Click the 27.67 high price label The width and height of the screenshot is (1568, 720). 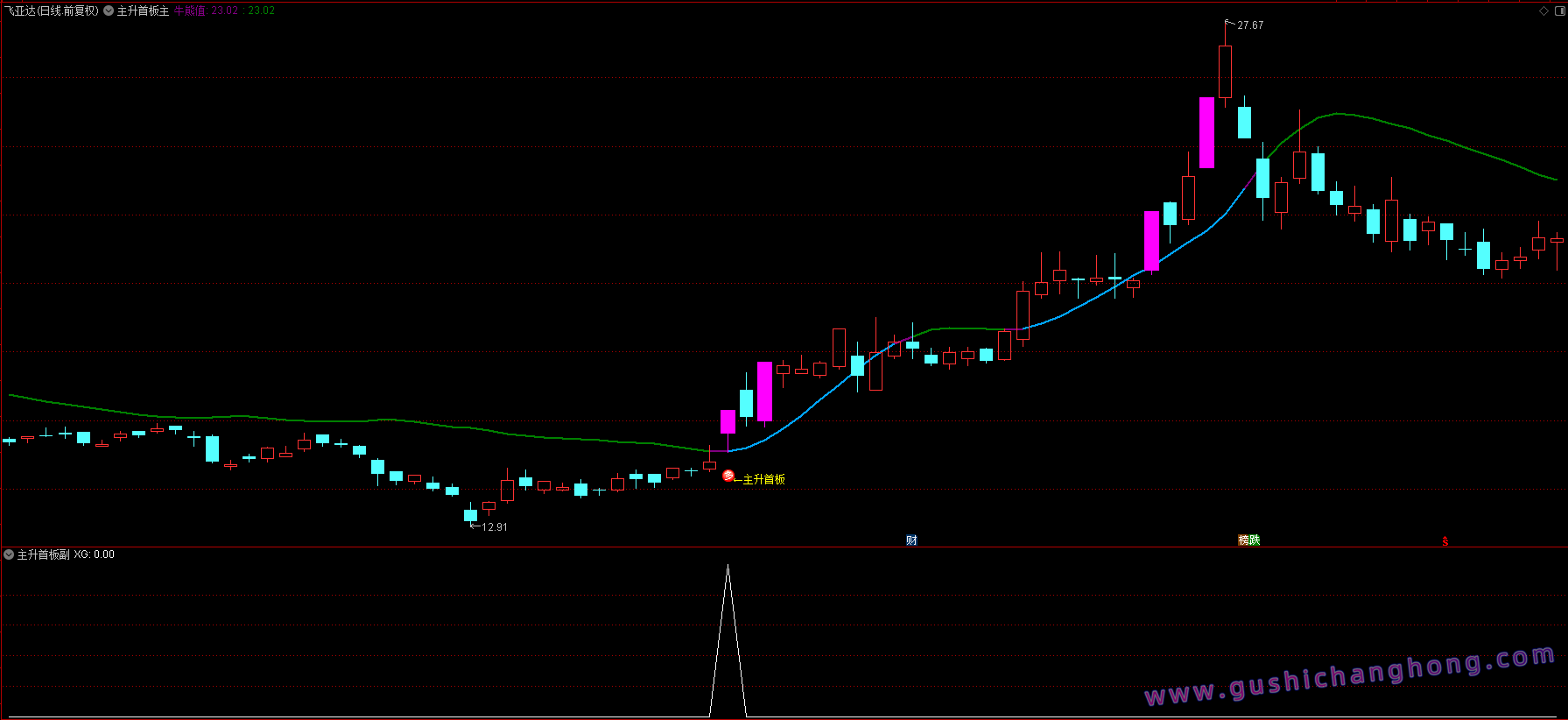pos(1250,25)
